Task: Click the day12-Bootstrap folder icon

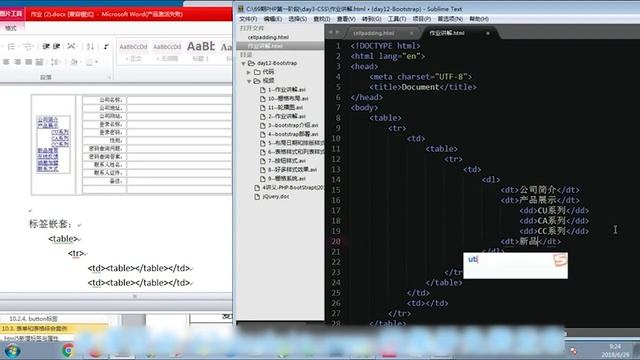Action: coord(251,63)
